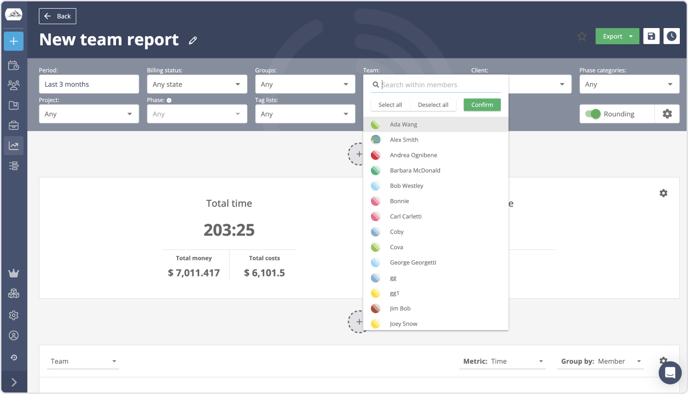Select member Alex Smith

436,140
